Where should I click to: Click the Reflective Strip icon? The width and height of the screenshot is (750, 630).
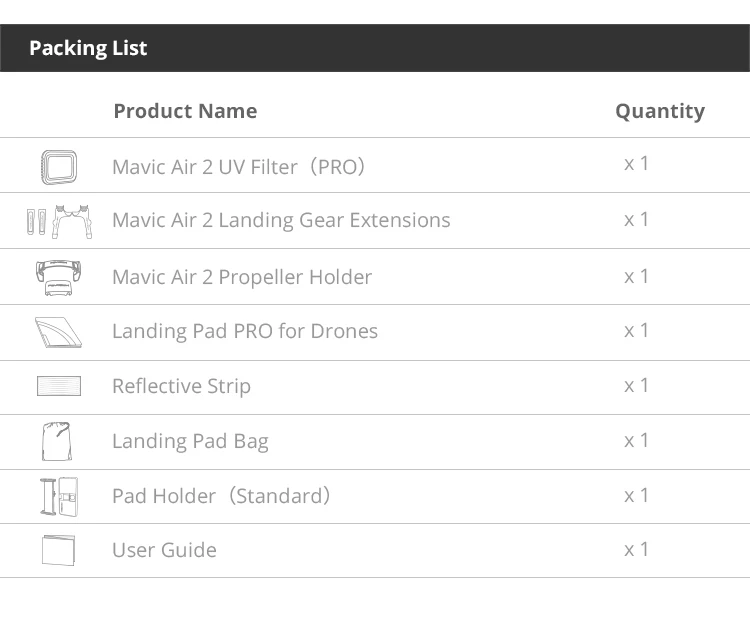pyautogui.click(x=58, y=386)
